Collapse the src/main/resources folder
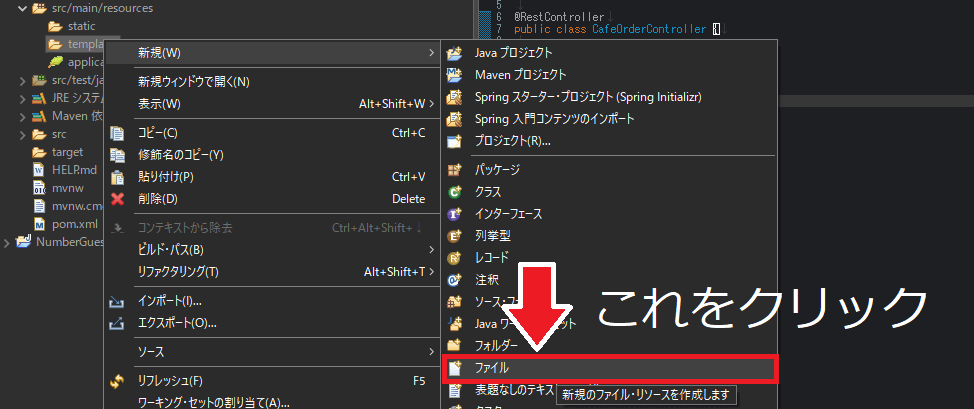 (x=23, y=8)
